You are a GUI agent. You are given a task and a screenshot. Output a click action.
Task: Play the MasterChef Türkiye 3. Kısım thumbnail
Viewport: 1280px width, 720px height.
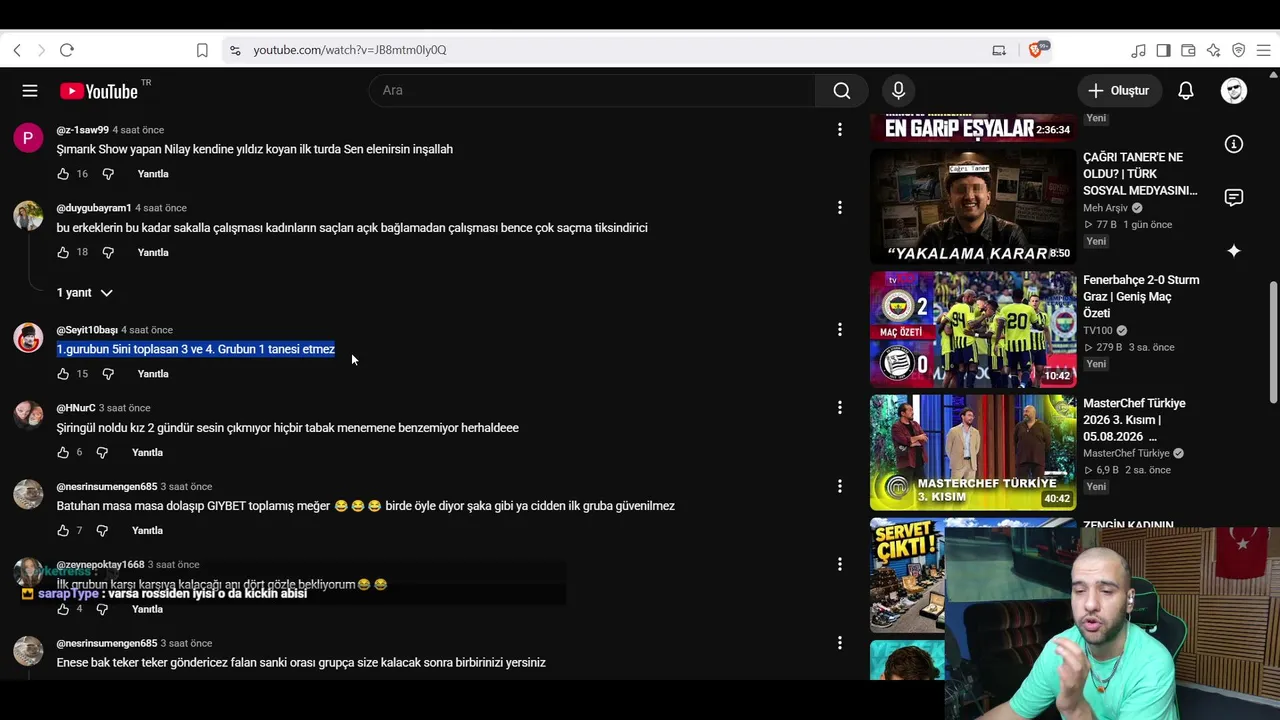[x=973, y=453]
